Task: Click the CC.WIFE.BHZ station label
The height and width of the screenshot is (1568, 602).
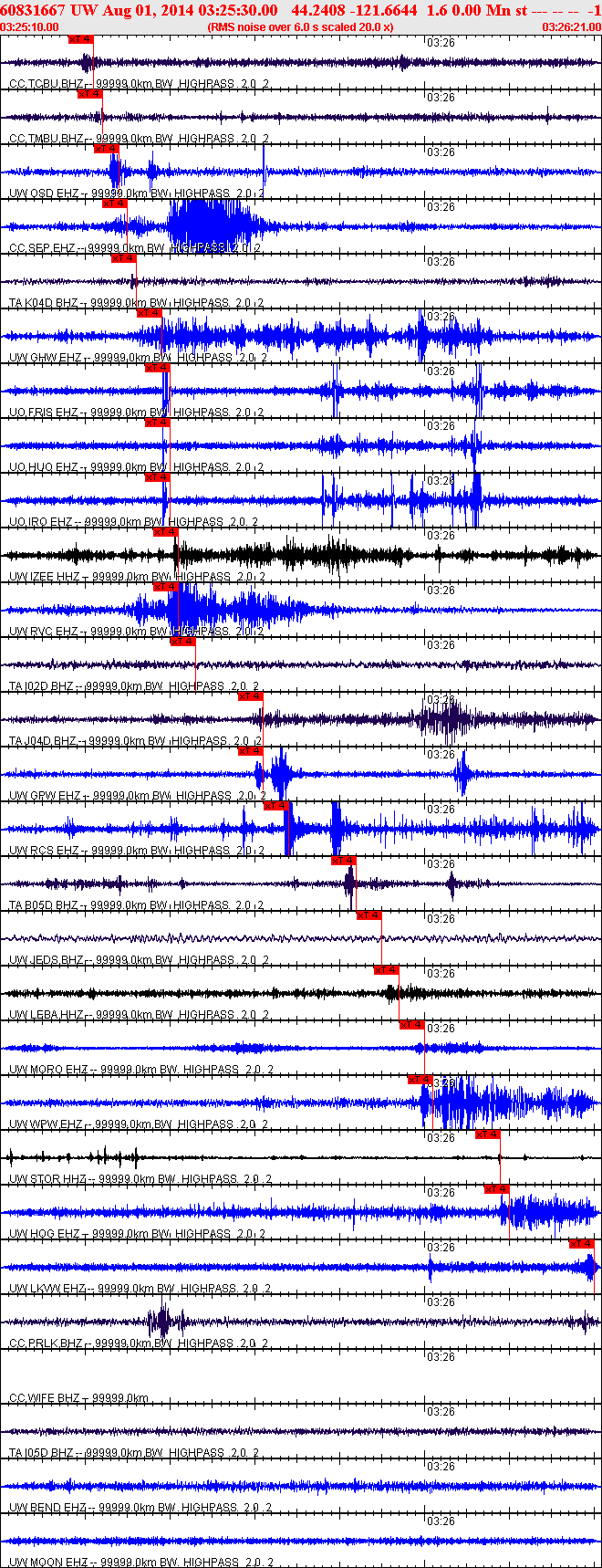Action: coord(45,1398)
